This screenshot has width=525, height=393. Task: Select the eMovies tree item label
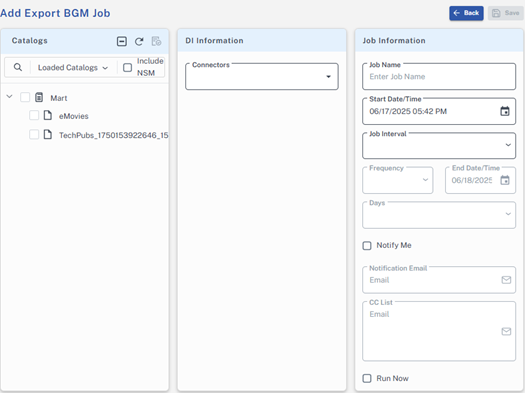pos(74,116)
